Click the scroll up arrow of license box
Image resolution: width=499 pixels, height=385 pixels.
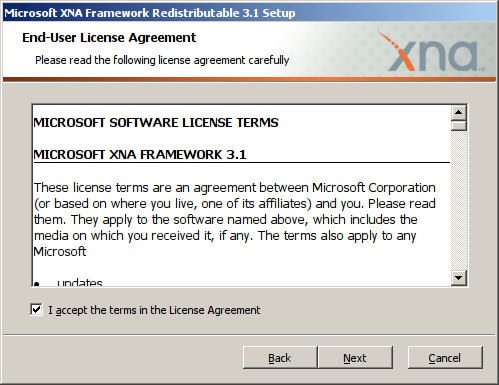pos(459,112)
